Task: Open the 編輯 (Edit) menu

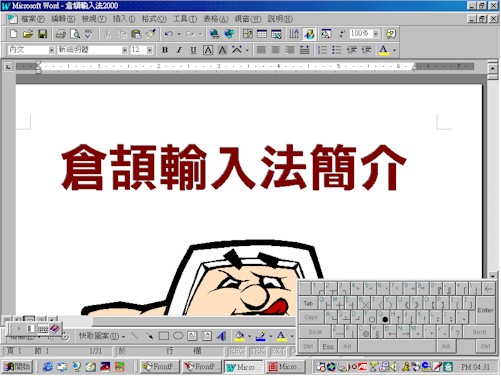Action: point(63,19)
